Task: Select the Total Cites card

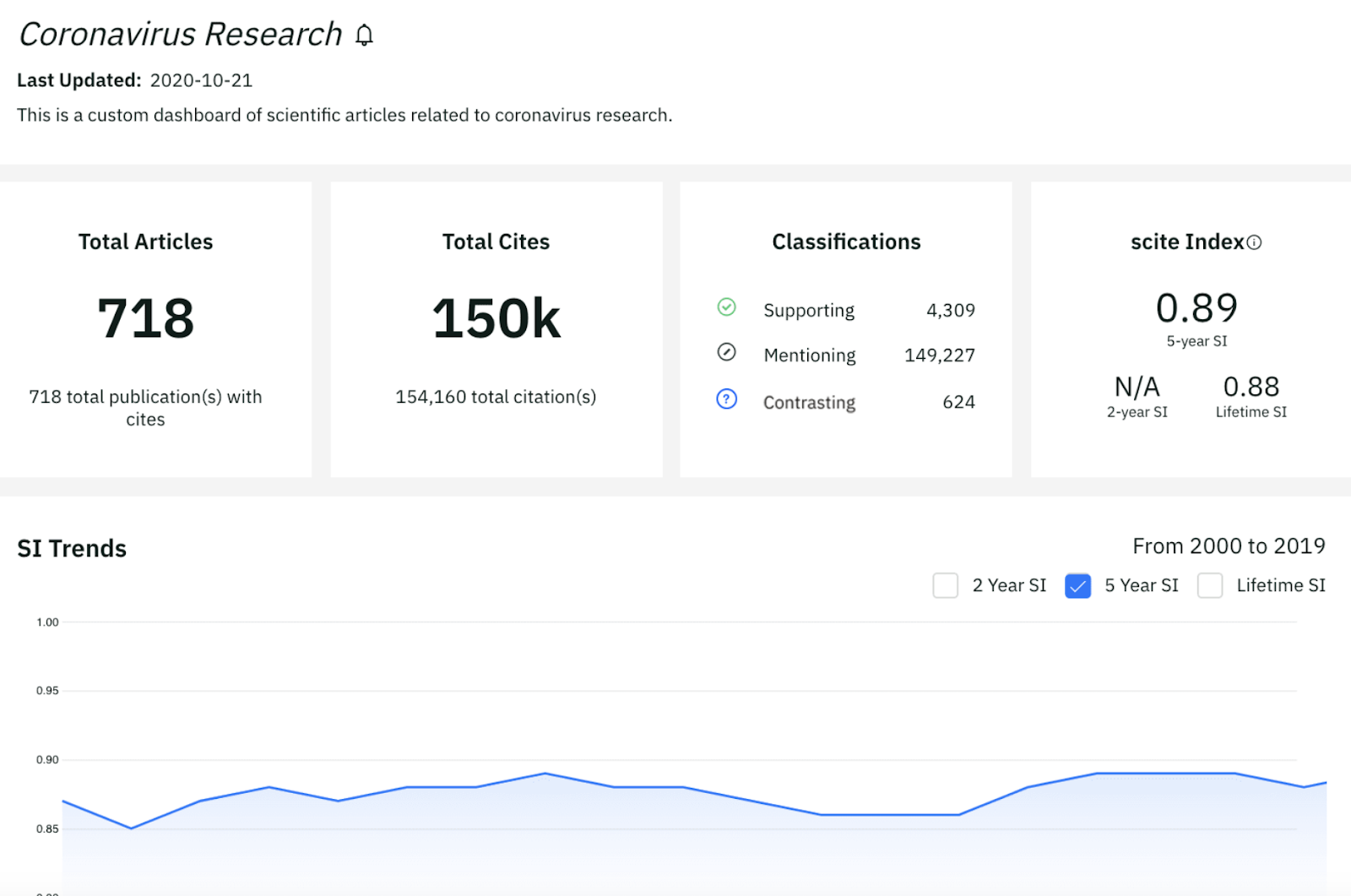Action: tap(496, 328)
